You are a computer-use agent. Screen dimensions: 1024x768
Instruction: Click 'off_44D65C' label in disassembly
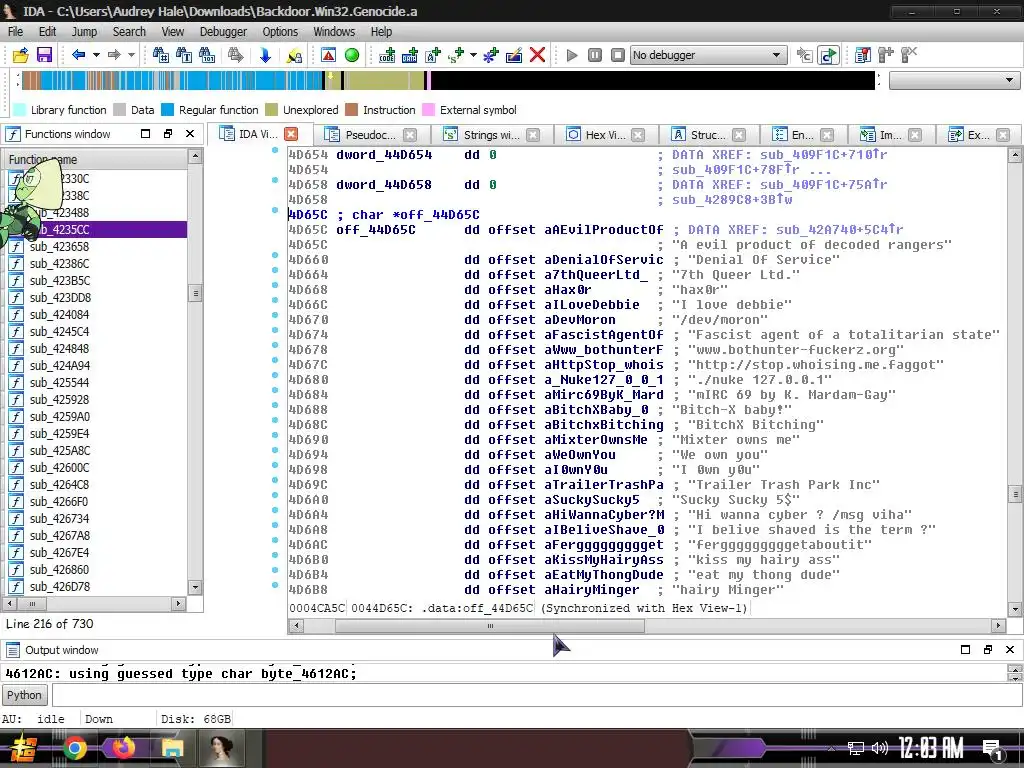(x=376, y=230)
